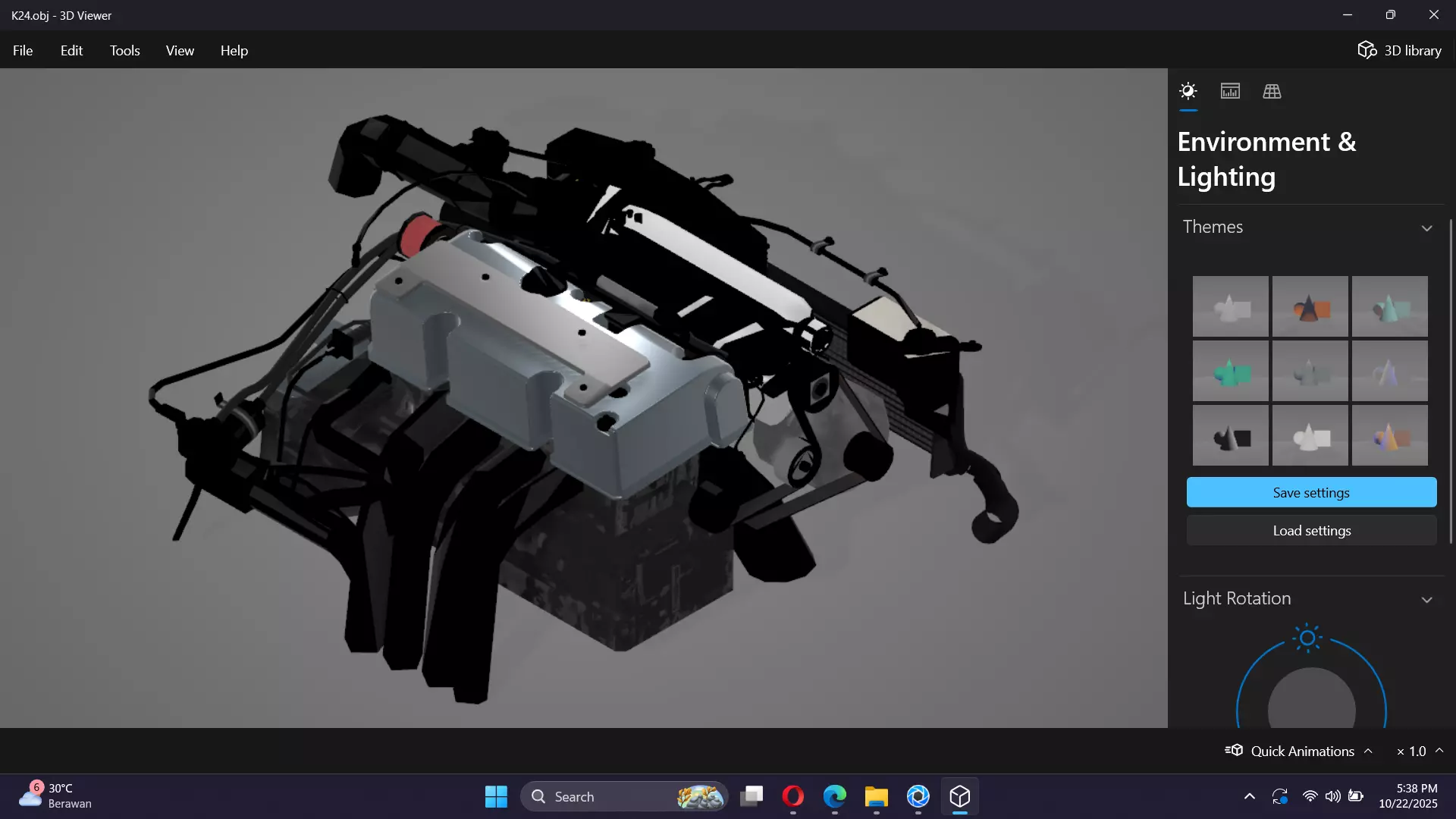Select the teal cone theme in top row

click(x=1389, y=306)
